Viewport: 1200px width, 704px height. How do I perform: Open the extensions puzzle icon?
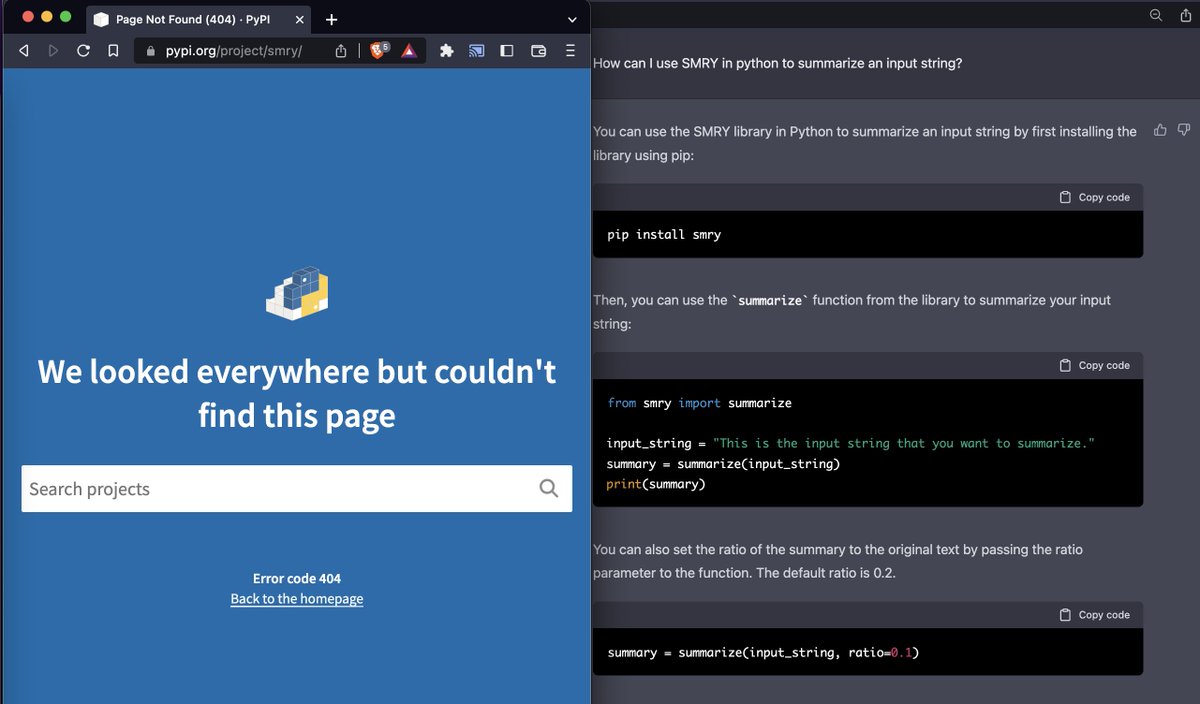point(446,50)
